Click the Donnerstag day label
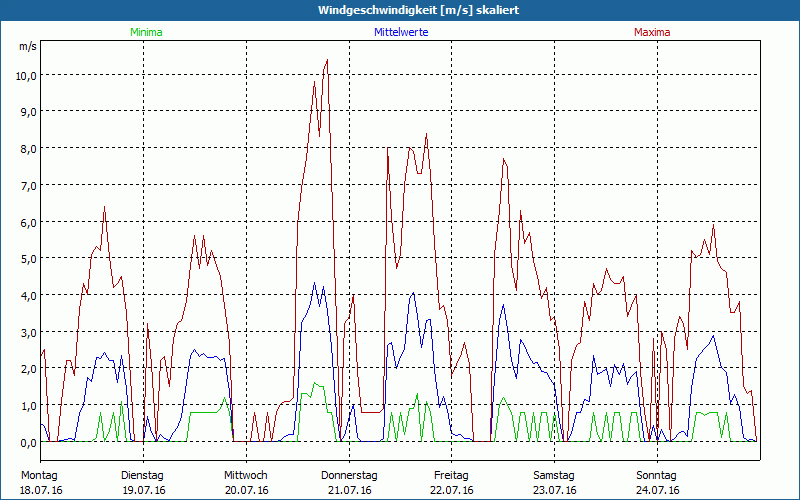 [349, 476]
